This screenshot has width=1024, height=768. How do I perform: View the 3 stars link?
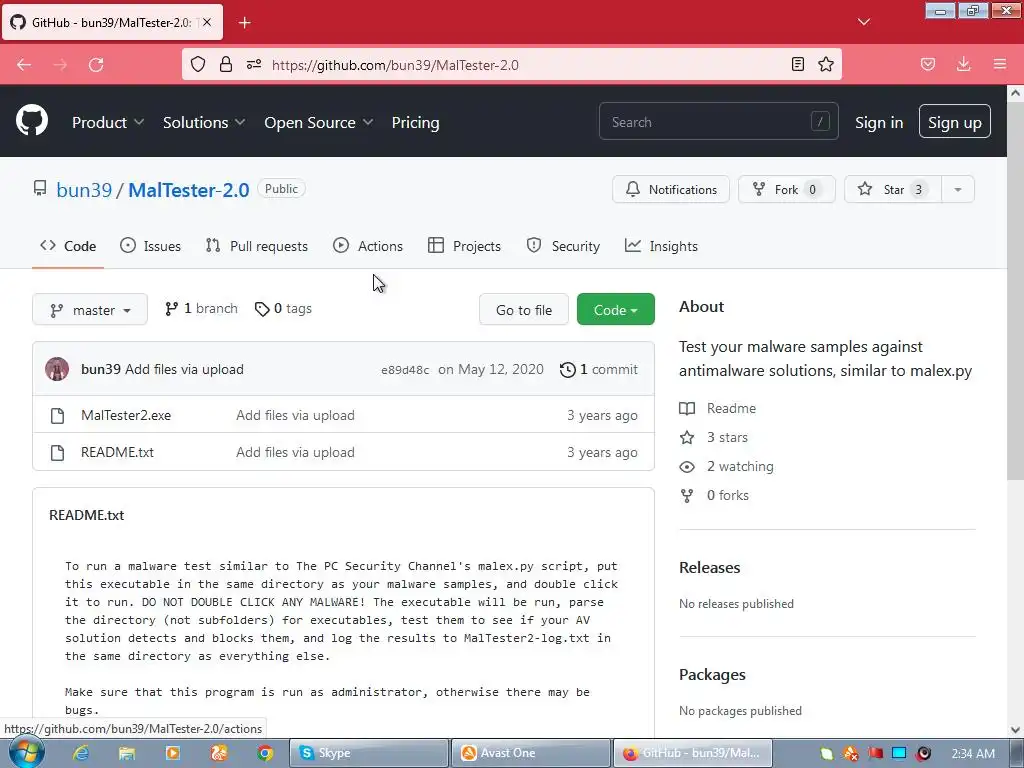click(713, 437)
